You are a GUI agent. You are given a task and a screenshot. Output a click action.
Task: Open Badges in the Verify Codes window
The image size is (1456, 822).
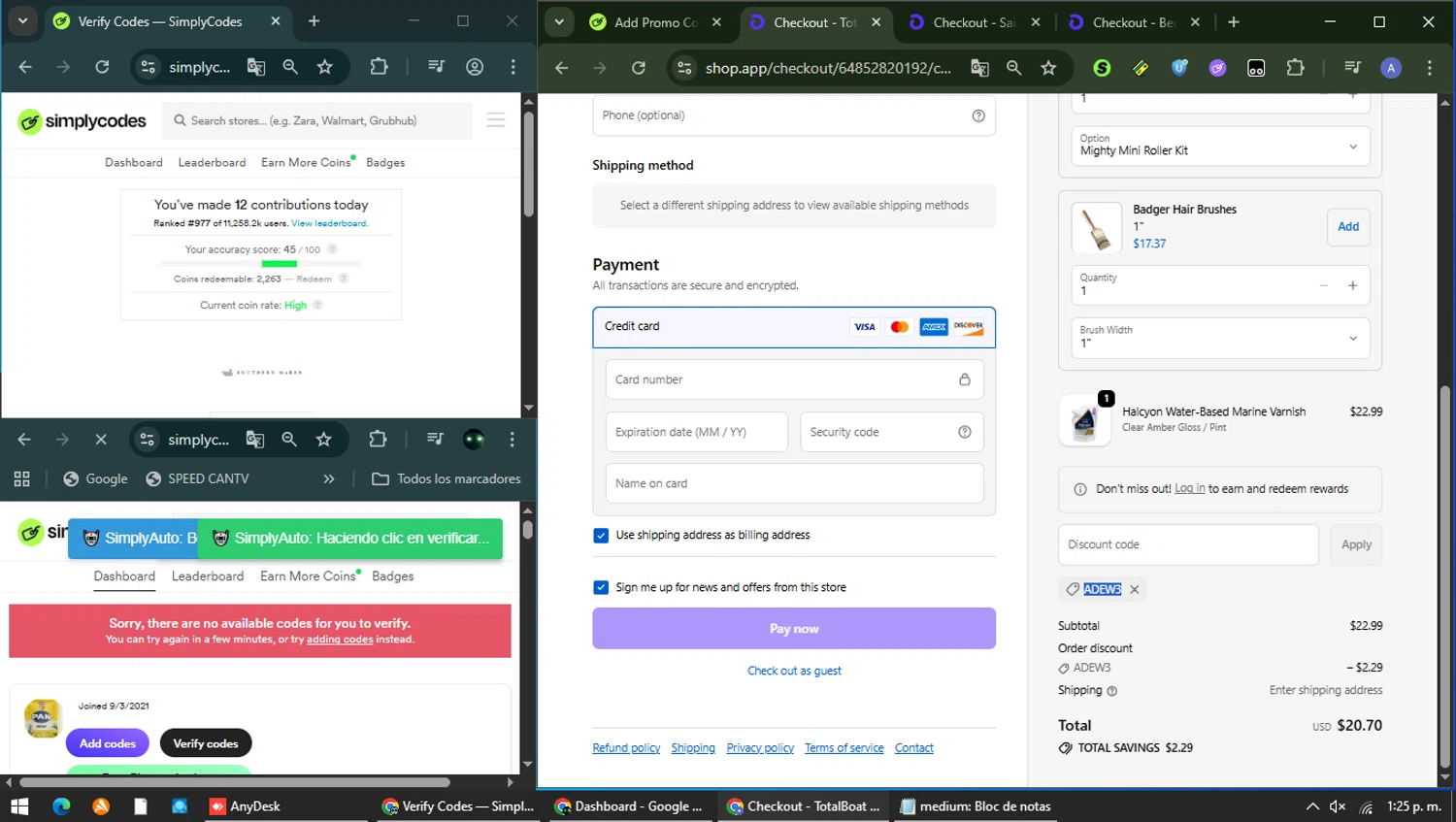pos(385,162)
